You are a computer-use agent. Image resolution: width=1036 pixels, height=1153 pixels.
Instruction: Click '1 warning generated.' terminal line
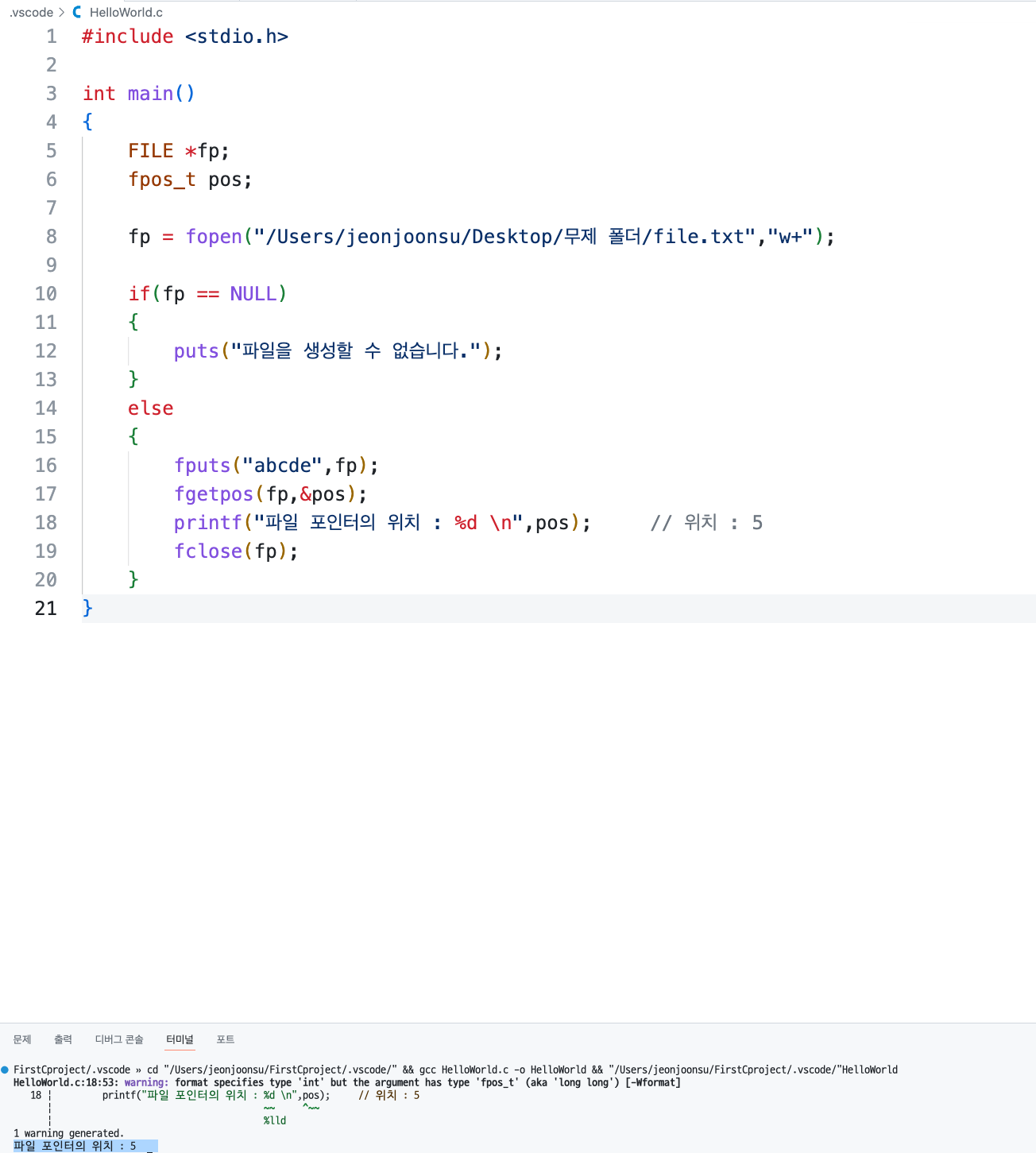[x=69, y=1133]
